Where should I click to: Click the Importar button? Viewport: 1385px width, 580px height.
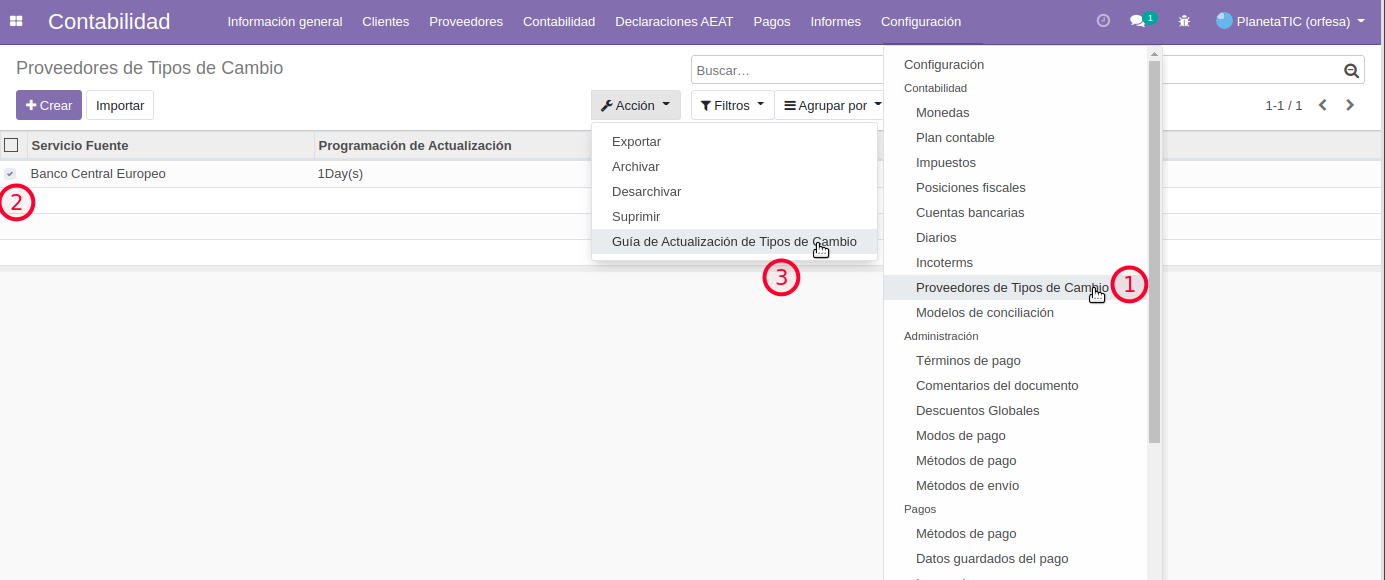(x=120, y=105)
